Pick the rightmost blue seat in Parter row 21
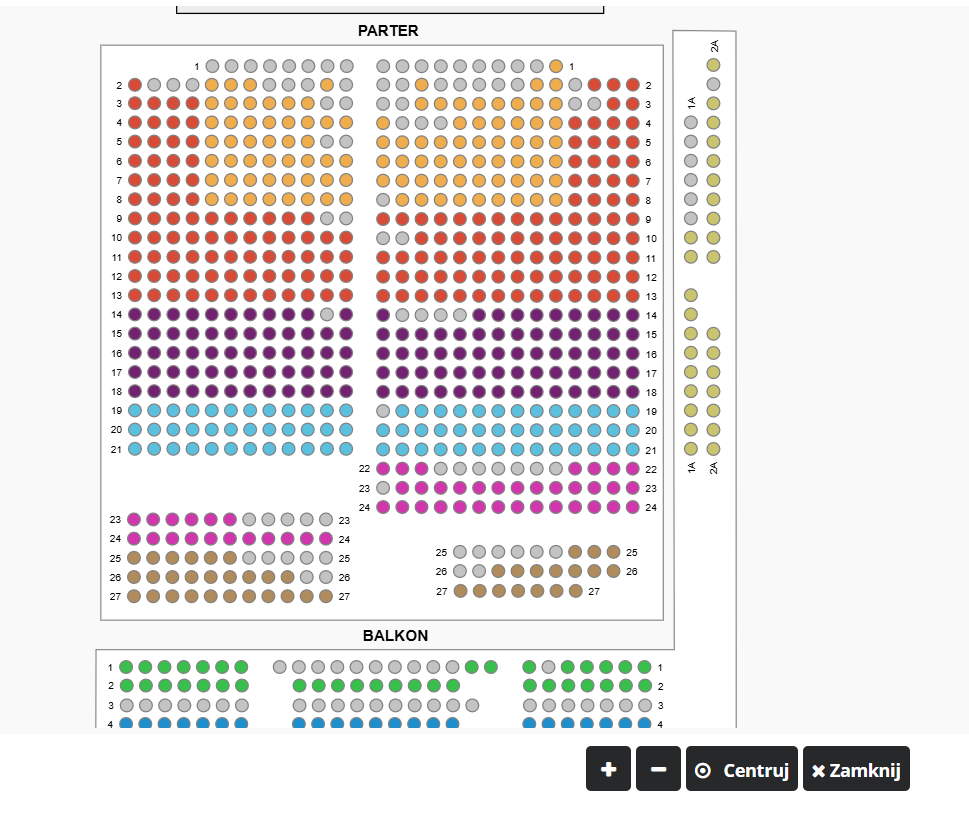Screen dimensions: 969x817 633,449
